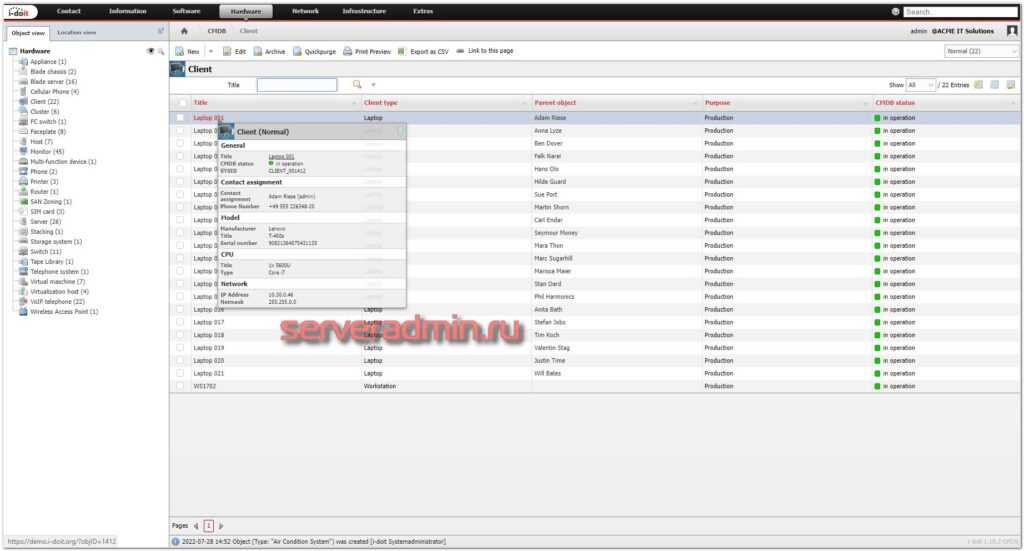Go to next page using pagination arrow
1024x551 pixels.
(221, 526)
